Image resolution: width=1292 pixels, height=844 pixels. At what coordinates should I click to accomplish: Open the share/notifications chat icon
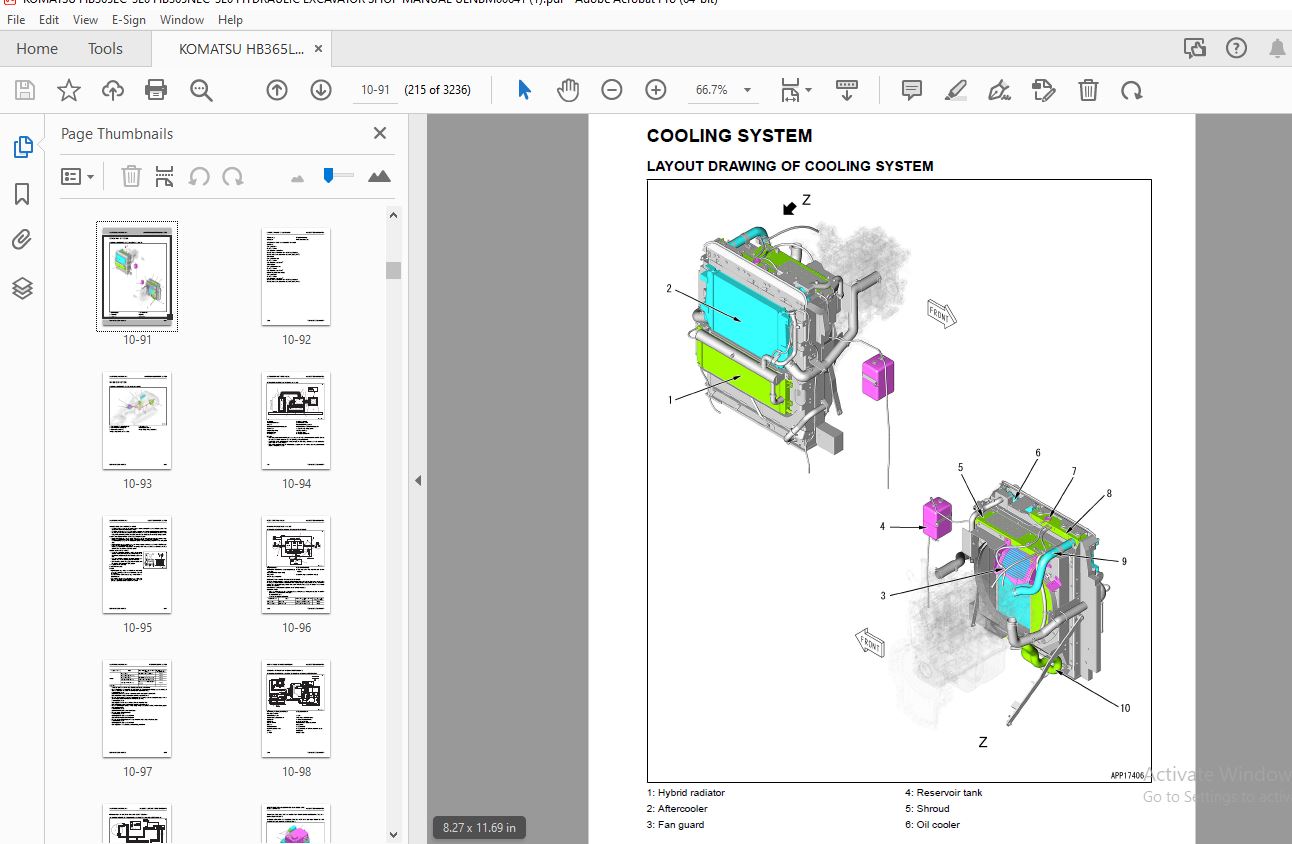click(x=1194, y=48)
